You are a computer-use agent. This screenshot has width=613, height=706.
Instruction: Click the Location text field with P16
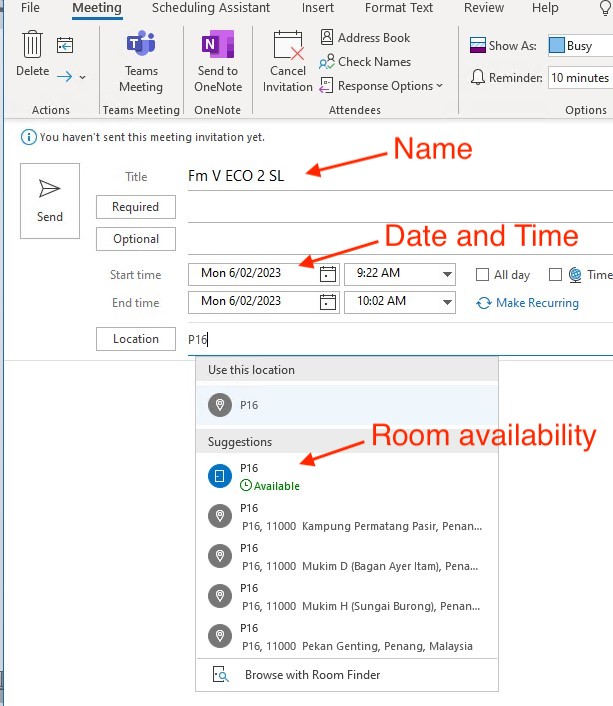pos(400,339)
